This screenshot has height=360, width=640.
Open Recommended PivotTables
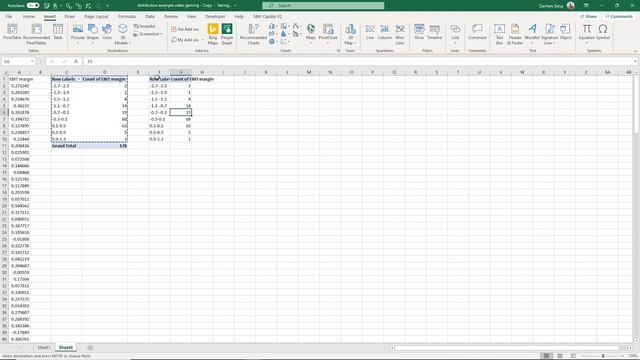coord(36,33)
